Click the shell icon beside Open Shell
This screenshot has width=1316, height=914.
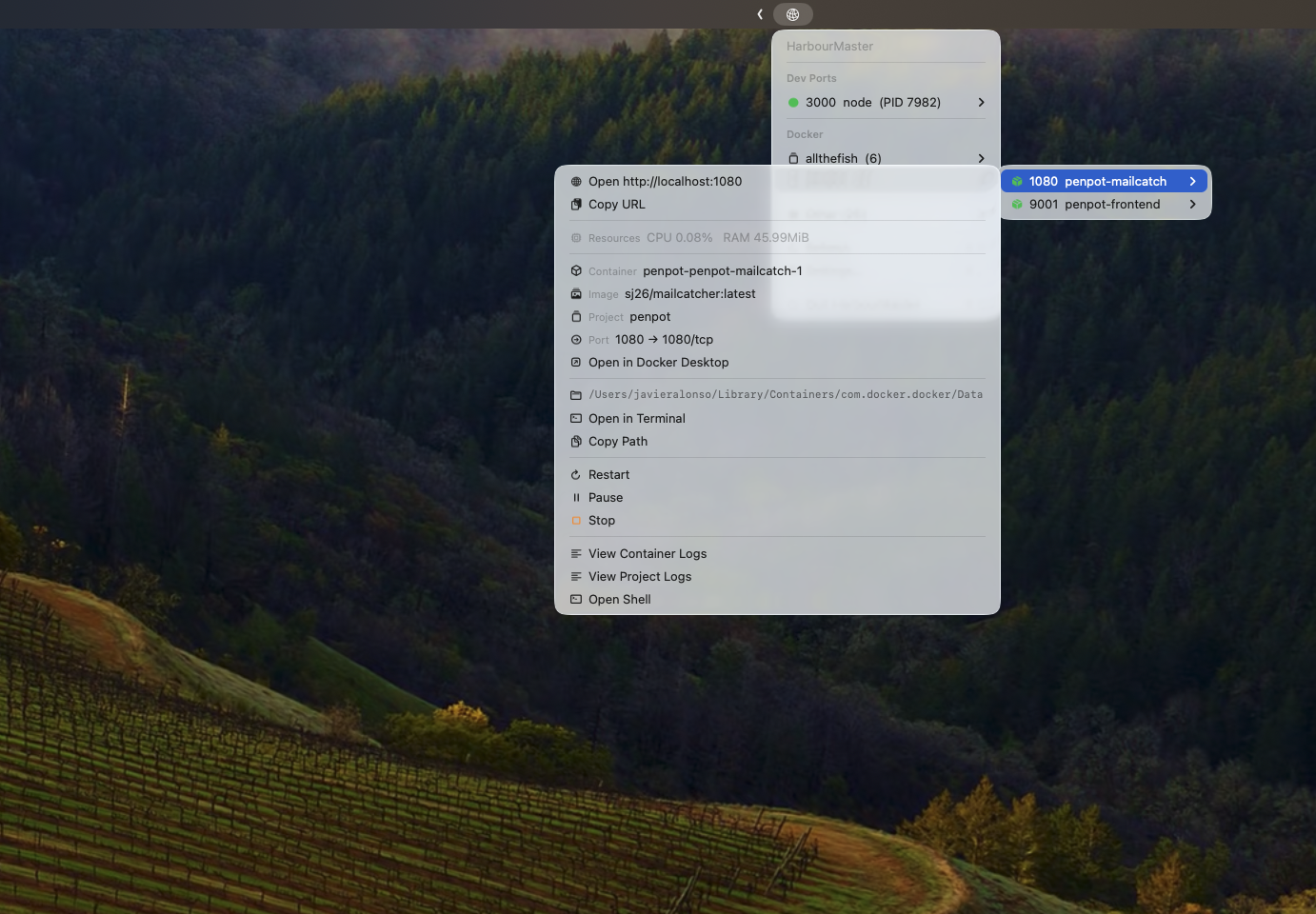coord(576,599)
